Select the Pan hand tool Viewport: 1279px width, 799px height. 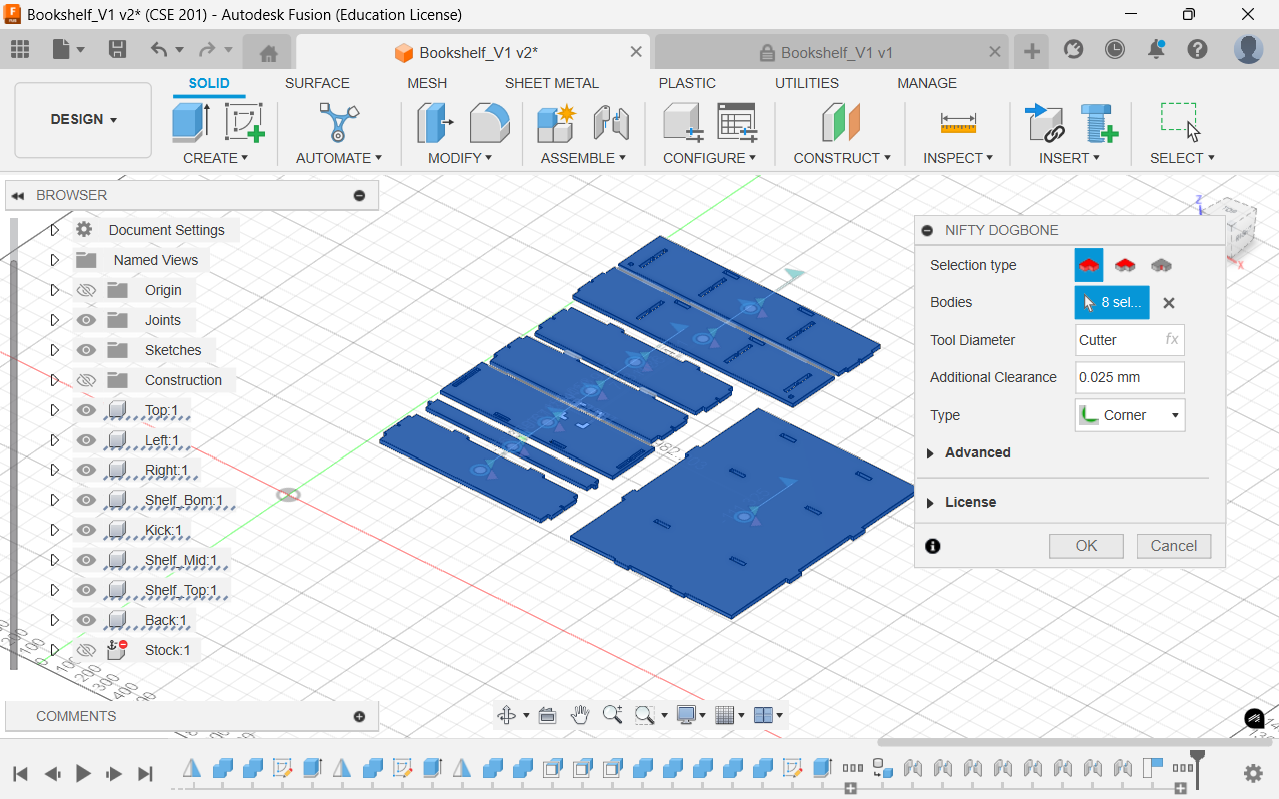click(x=580, y=715)
